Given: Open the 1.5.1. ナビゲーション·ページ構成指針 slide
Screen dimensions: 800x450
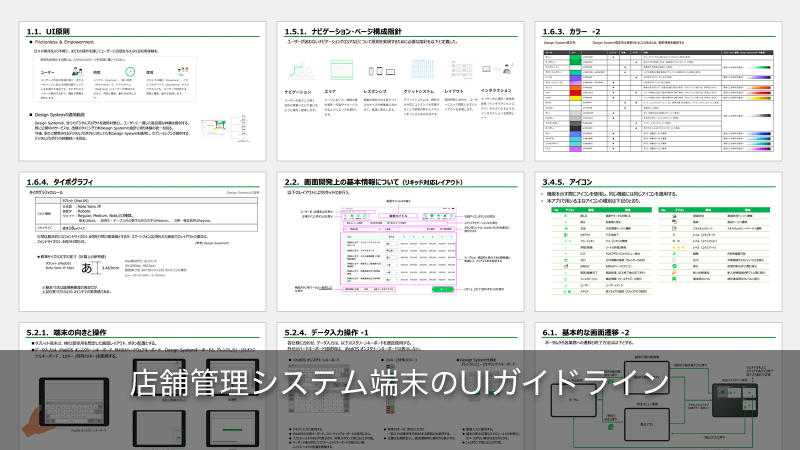Looking at the screenshot, I should (401, 91).
